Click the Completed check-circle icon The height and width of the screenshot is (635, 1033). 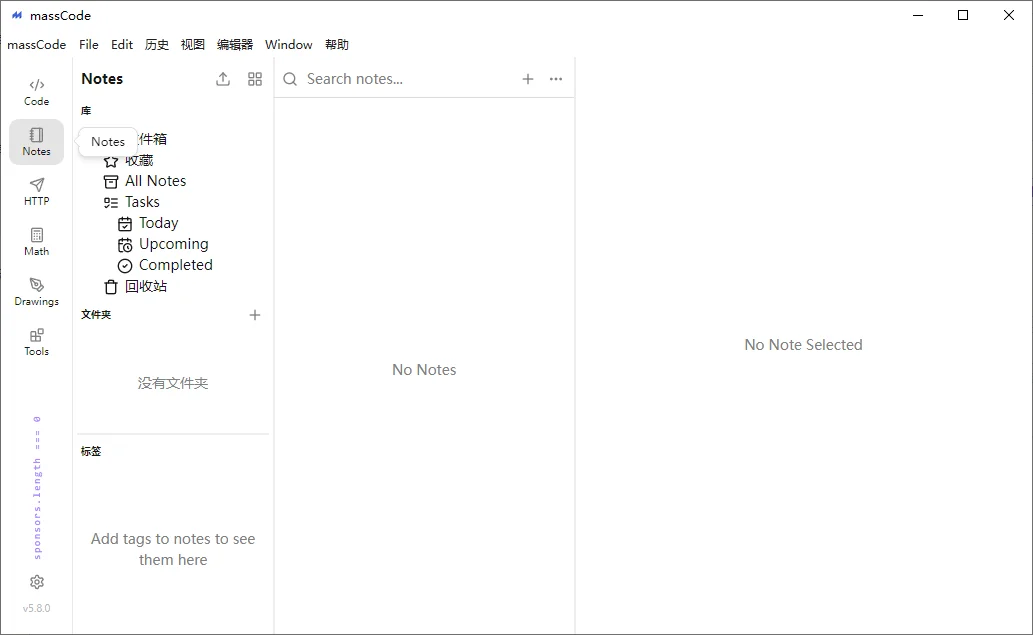point(125,265)
